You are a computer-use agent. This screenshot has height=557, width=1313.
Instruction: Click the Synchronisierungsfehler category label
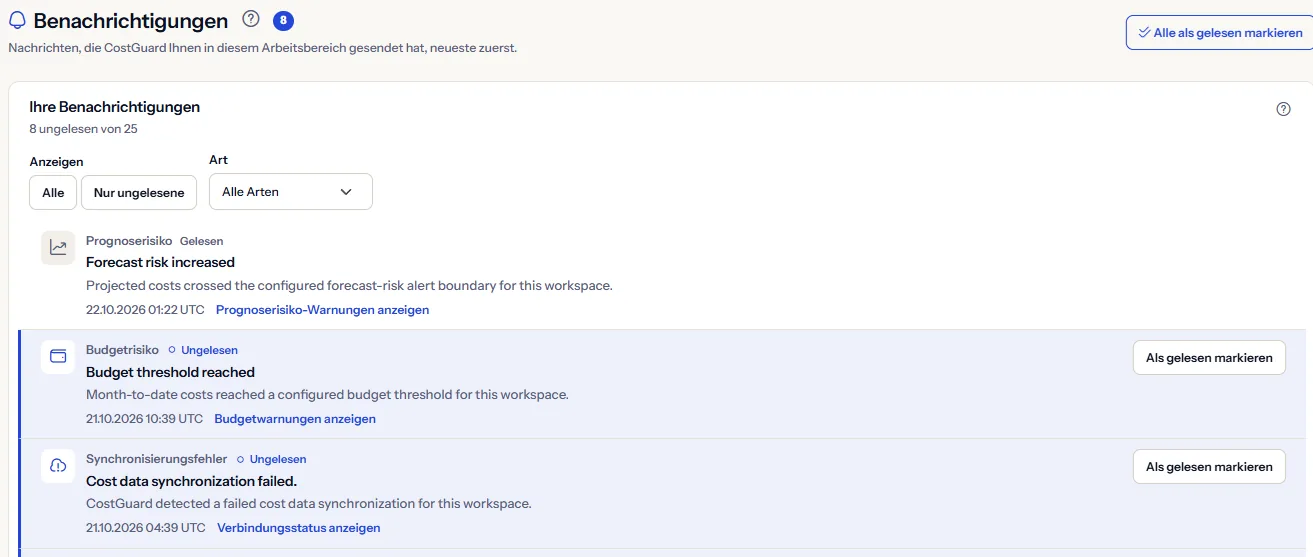pos(157,459)
